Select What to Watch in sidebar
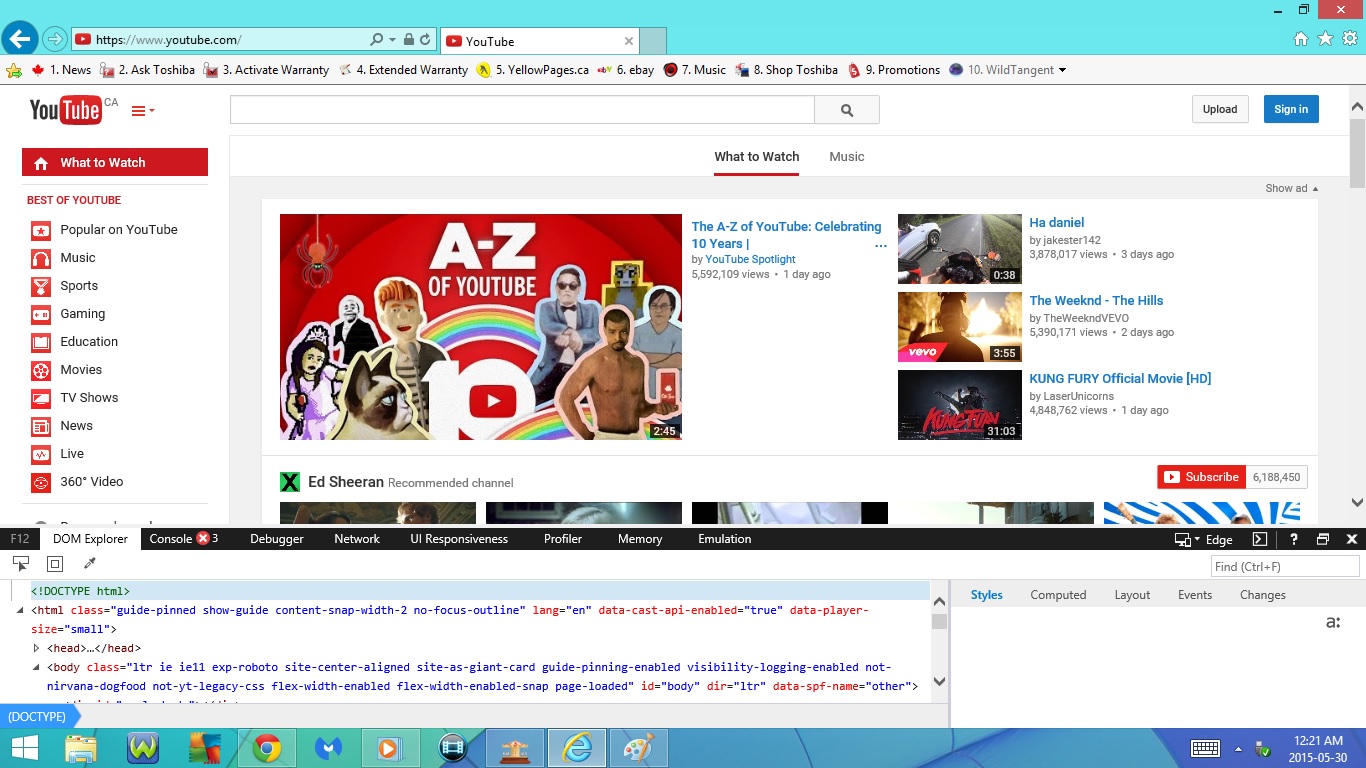The height and width of the screenshot is (768, 1366). 115,162
